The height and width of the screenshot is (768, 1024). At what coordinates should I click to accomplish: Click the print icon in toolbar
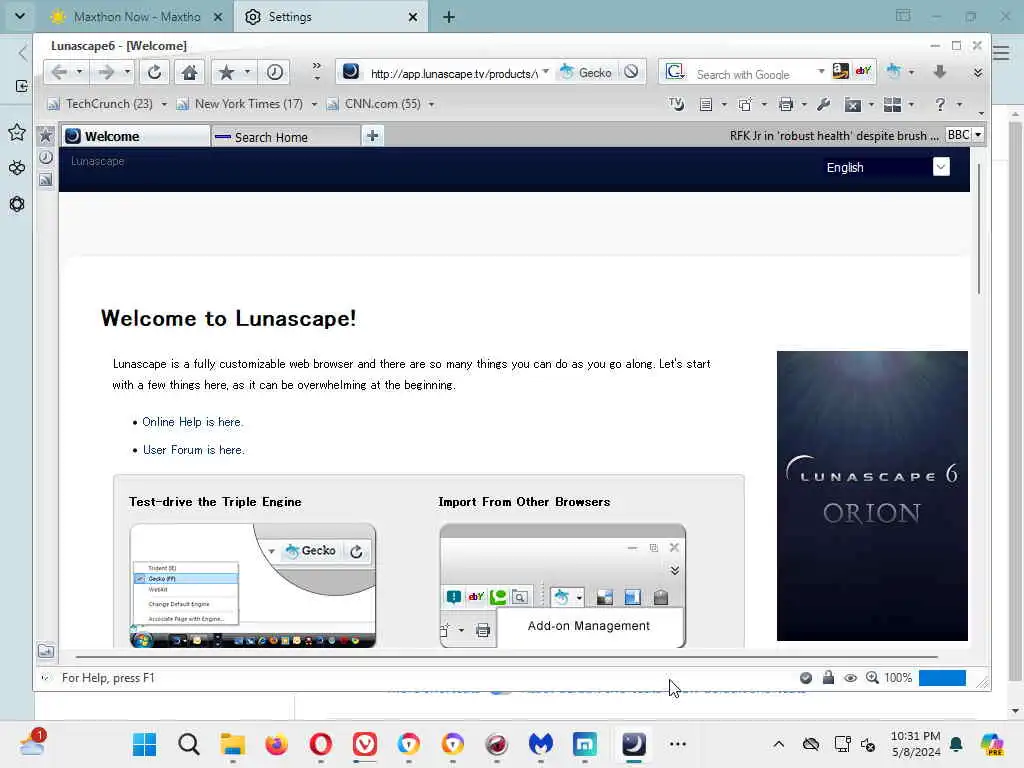786,104
